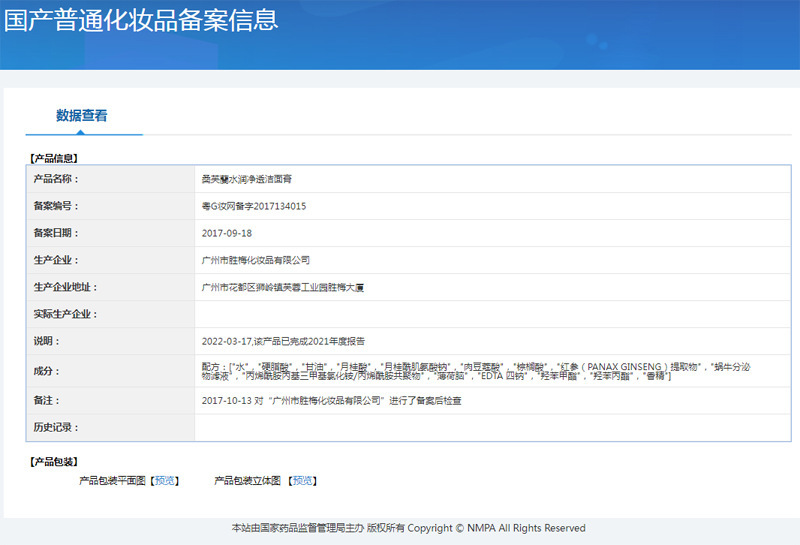800x545 pixels.
Task: Click the 生产企业 label cell
Action: point(111,260)
